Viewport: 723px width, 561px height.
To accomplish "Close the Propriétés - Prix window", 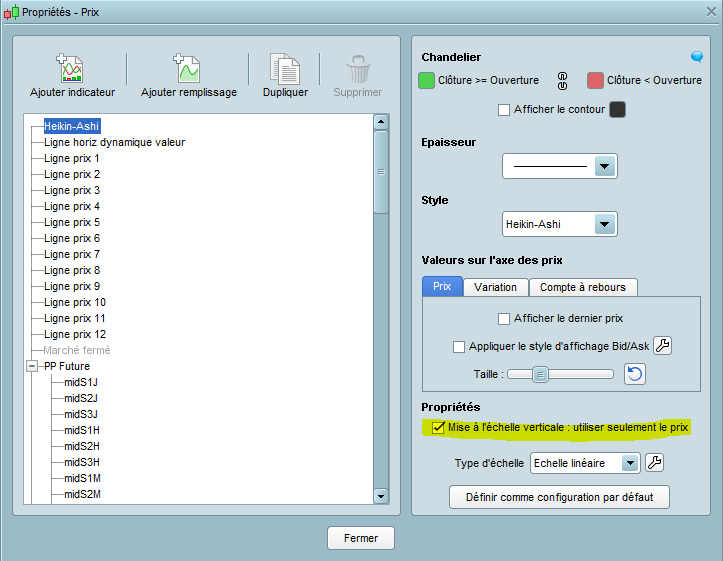I will pyautogui.click(x=711, y=12).
